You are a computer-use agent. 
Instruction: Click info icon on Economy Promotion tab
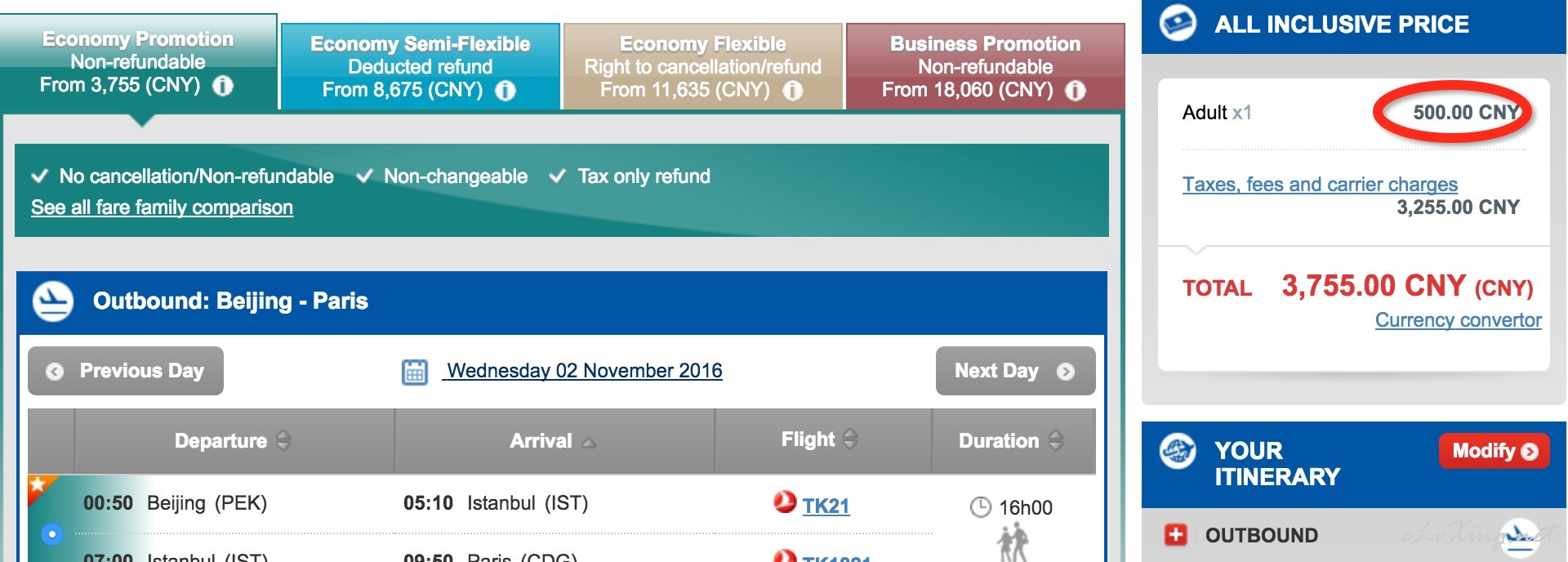(223, 86)
